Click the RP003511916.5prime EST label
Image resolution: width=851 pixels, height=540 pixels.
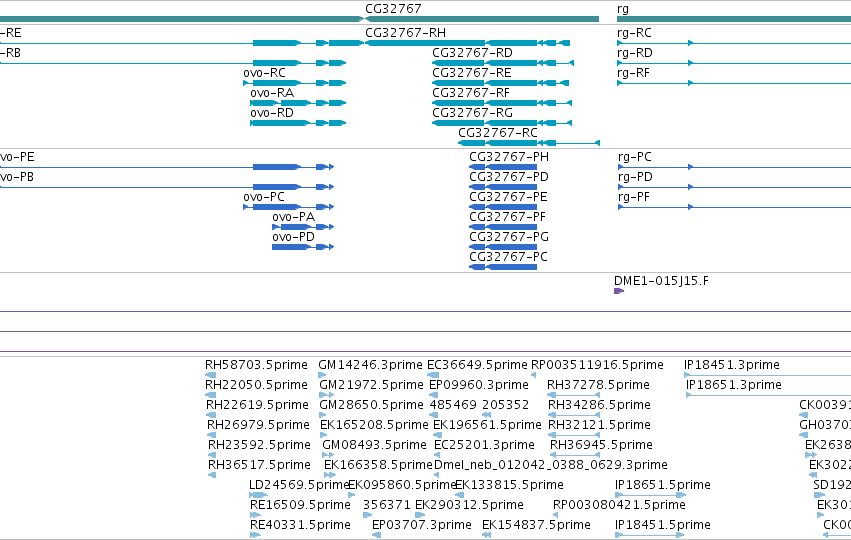597,365
